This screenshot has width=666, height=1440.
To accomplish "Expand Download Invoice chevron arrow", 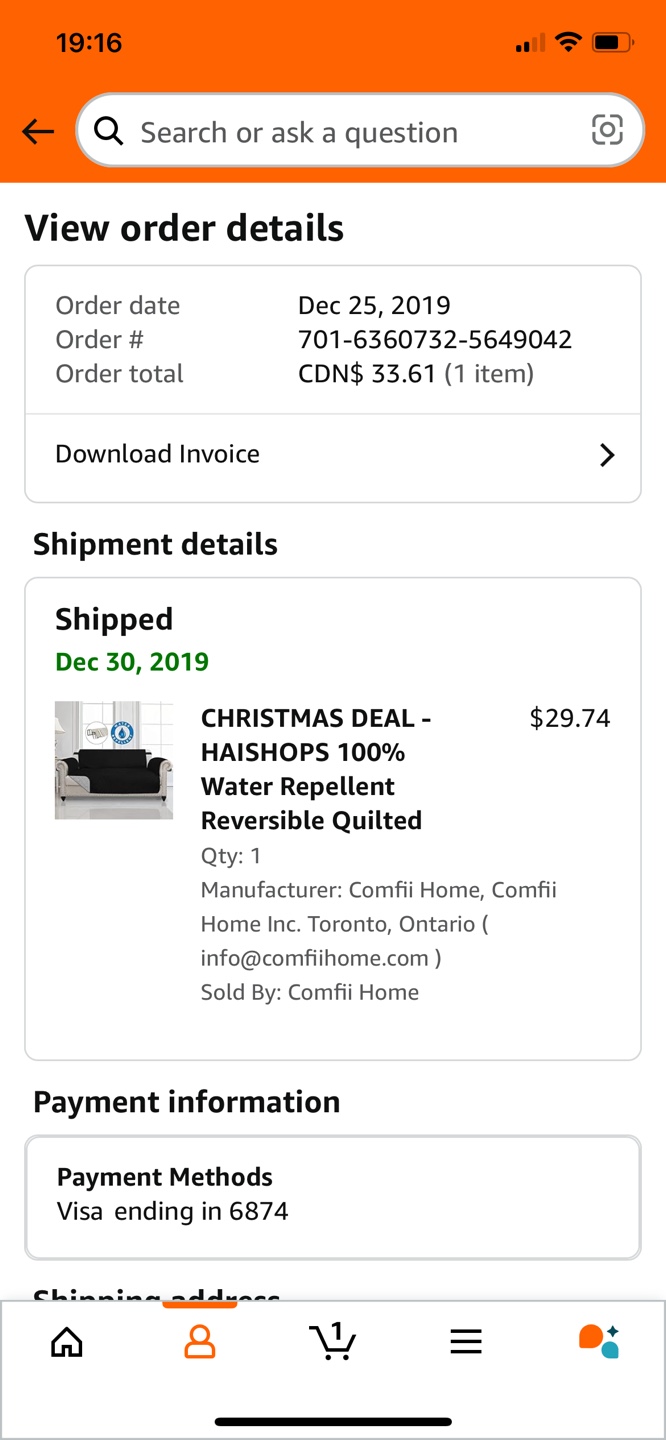I will 607,455.
